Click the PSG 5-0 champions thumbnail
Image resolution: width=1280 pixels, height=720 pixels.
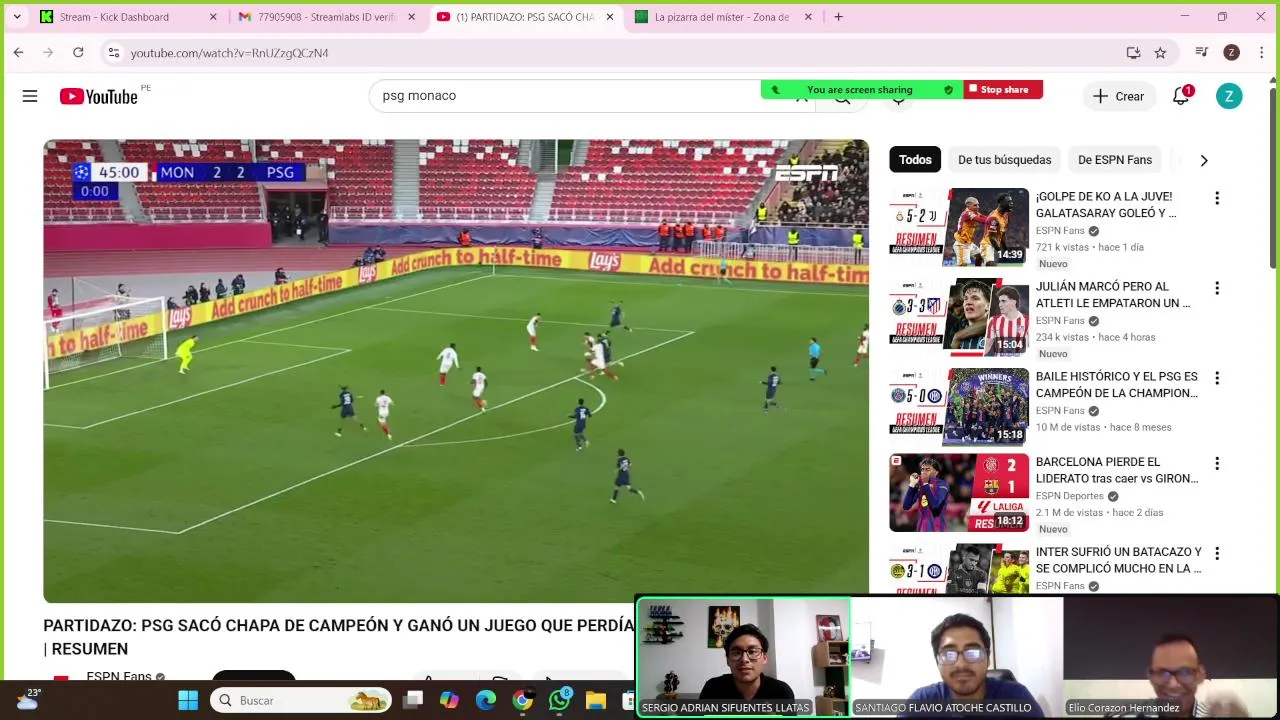coord(959,407)
